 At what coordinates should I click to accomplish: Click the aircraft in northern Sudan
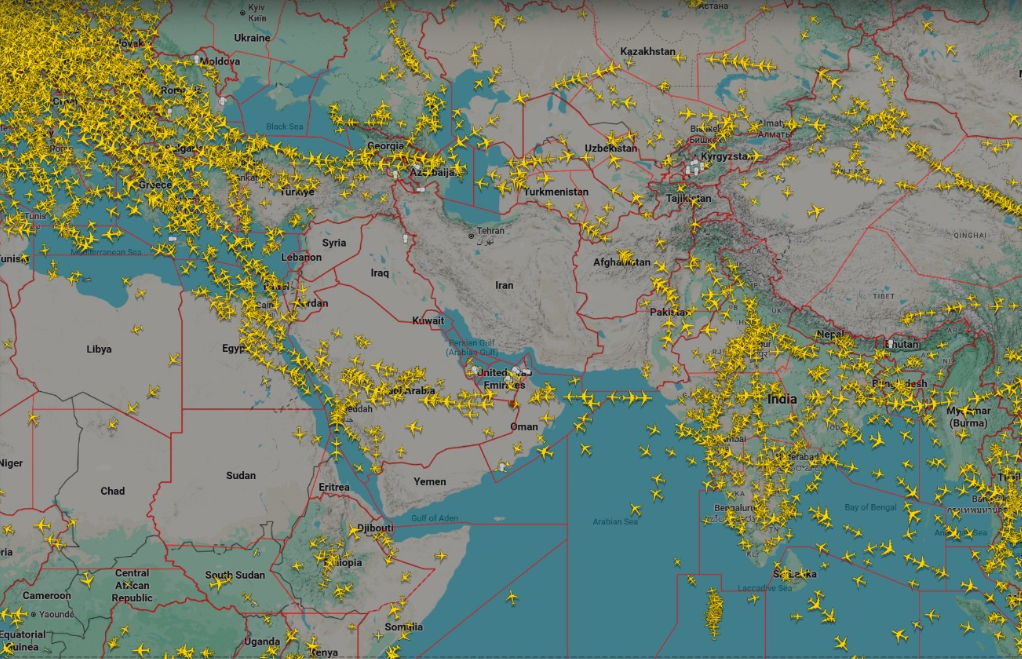[299, 432]
